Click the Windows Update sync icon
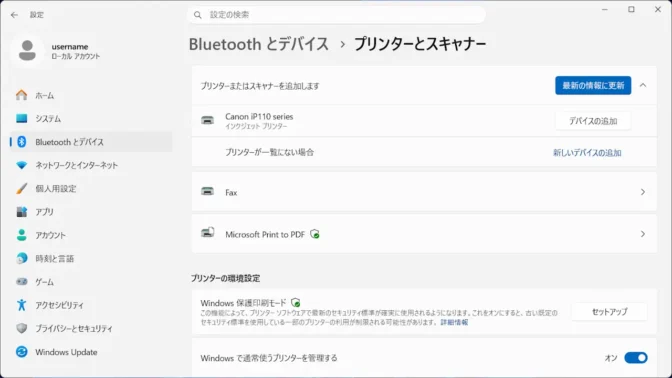 click(x=21, y=352)
